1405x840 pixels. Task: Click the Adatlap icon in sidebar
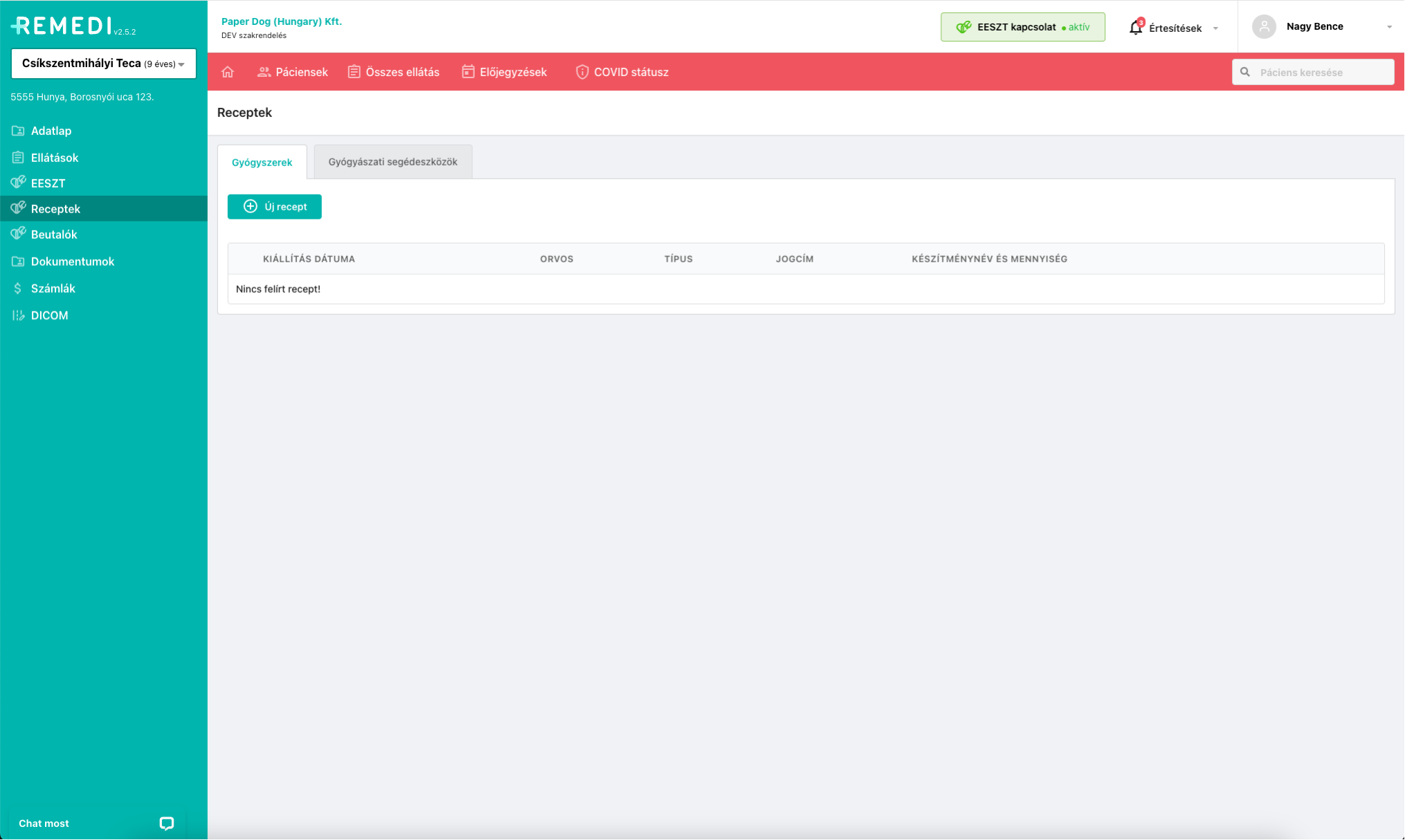(18, 131)
